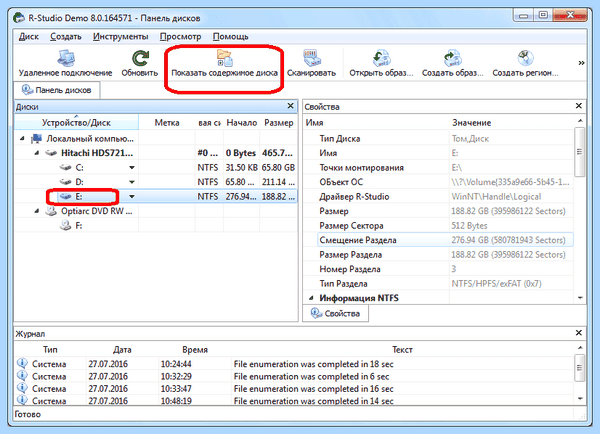
Task: Click the Текст log column header
Action: pos(402,349)
